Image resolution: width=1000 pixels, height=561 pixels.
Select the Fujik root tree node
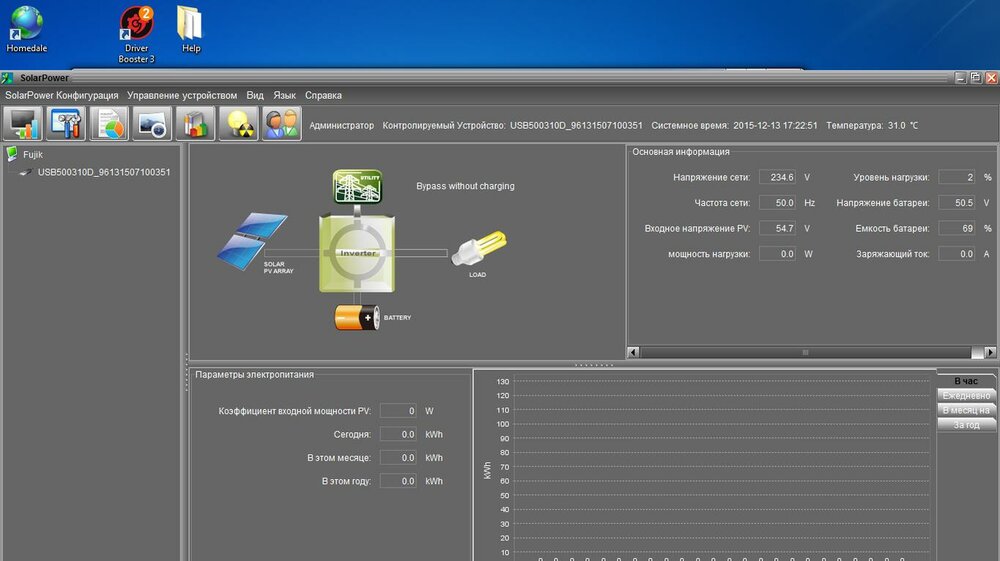coord(33,155)
